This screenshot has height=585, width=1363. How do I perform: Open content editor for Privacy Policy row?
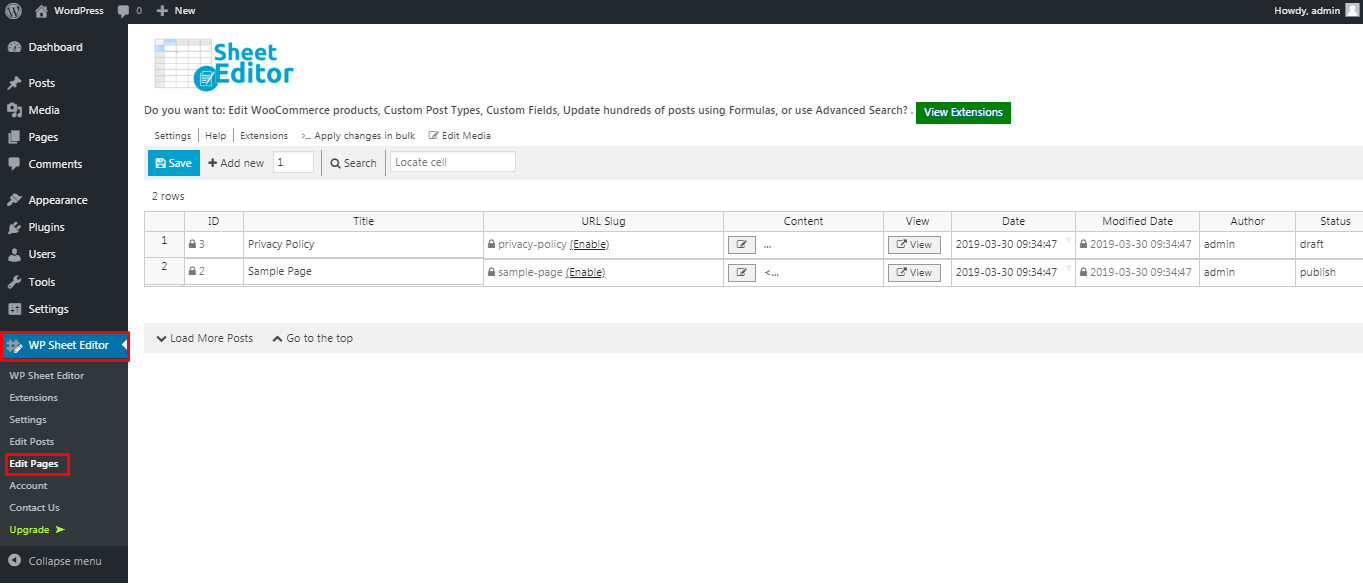click(x=742, y=244)
